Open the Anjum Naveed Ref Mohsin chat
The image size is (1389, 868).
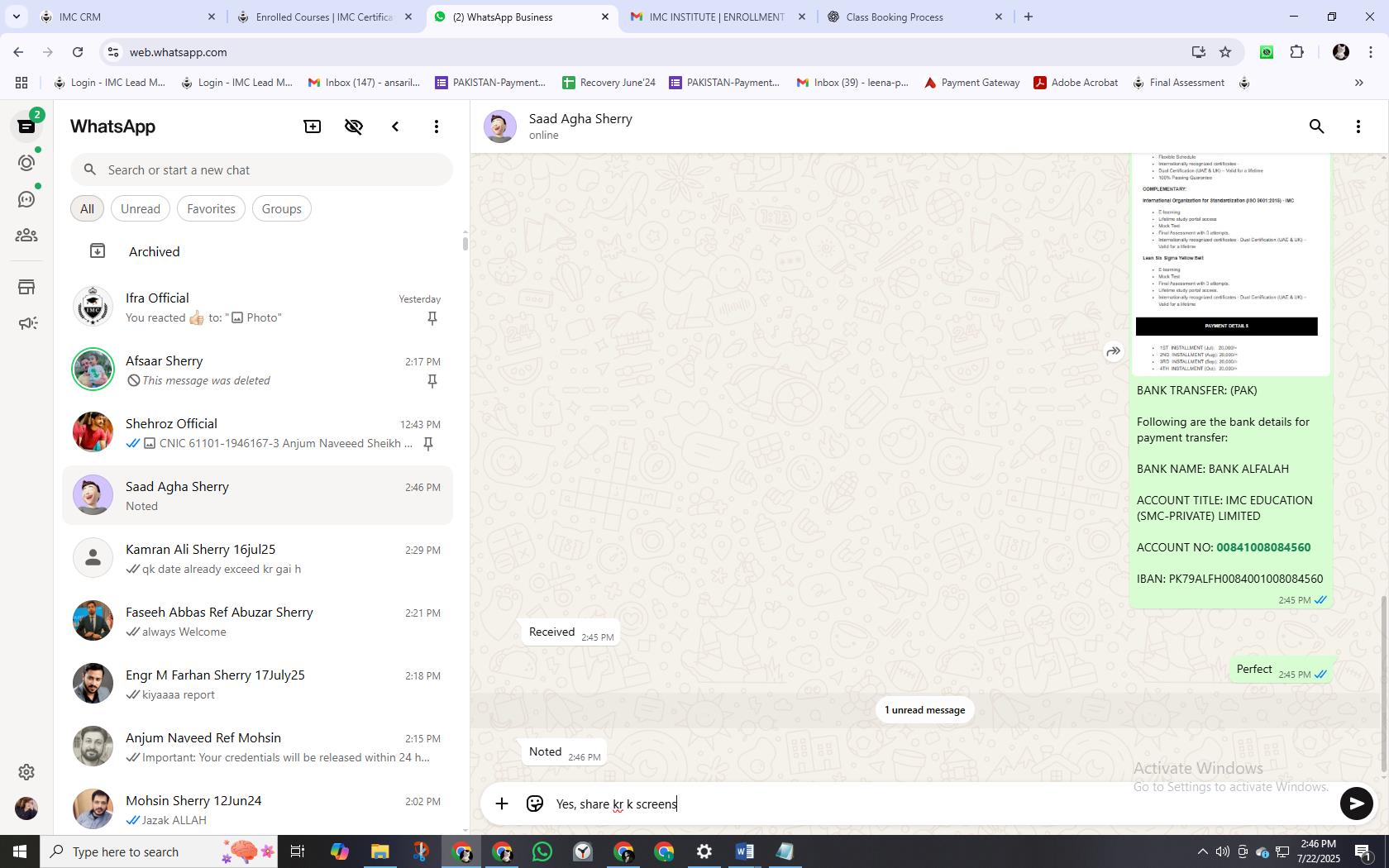point(258,746)
